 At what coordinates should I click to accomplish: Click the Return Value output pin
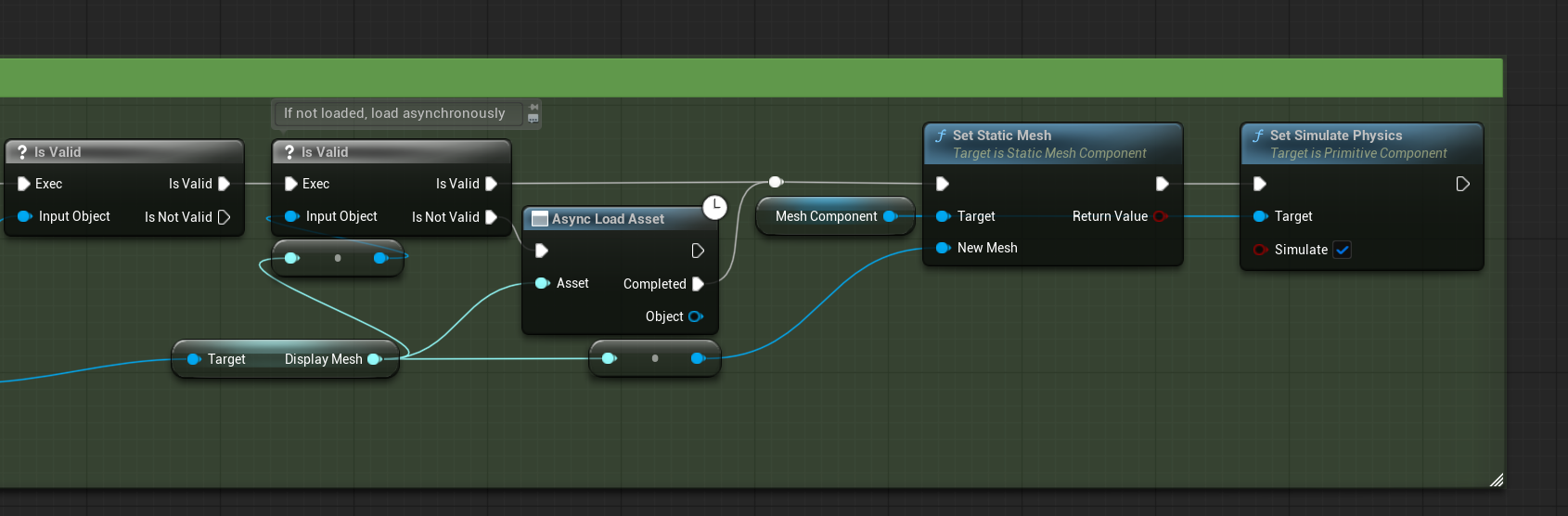coord(1160,216)
